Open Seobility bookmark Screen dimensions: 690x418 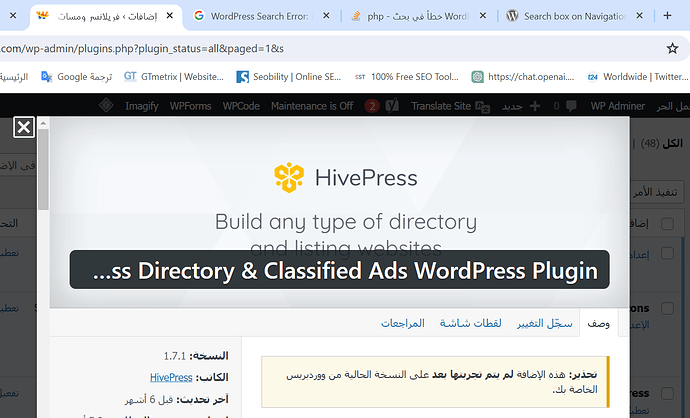click(x=289, y=77)
